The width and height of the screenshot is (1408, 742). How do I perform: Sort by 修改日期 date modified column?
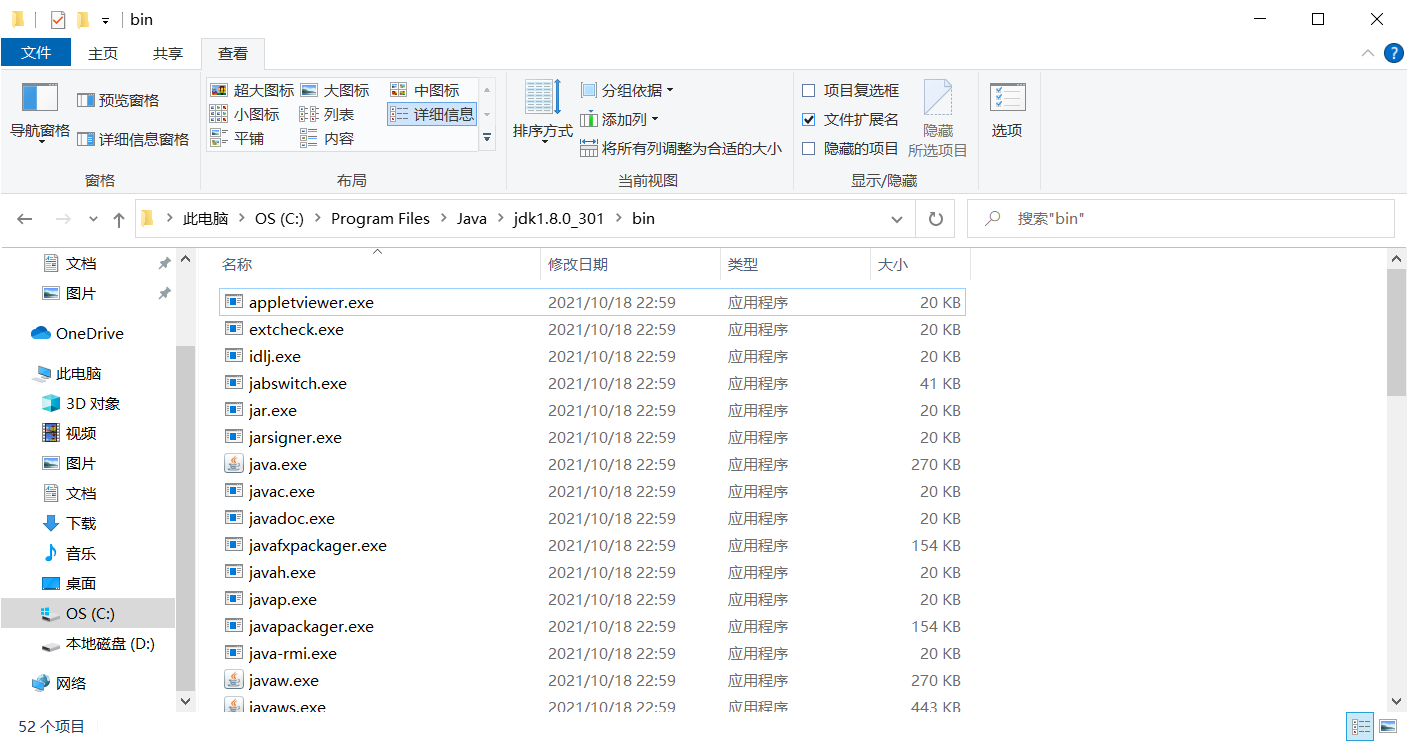[630, 264]
